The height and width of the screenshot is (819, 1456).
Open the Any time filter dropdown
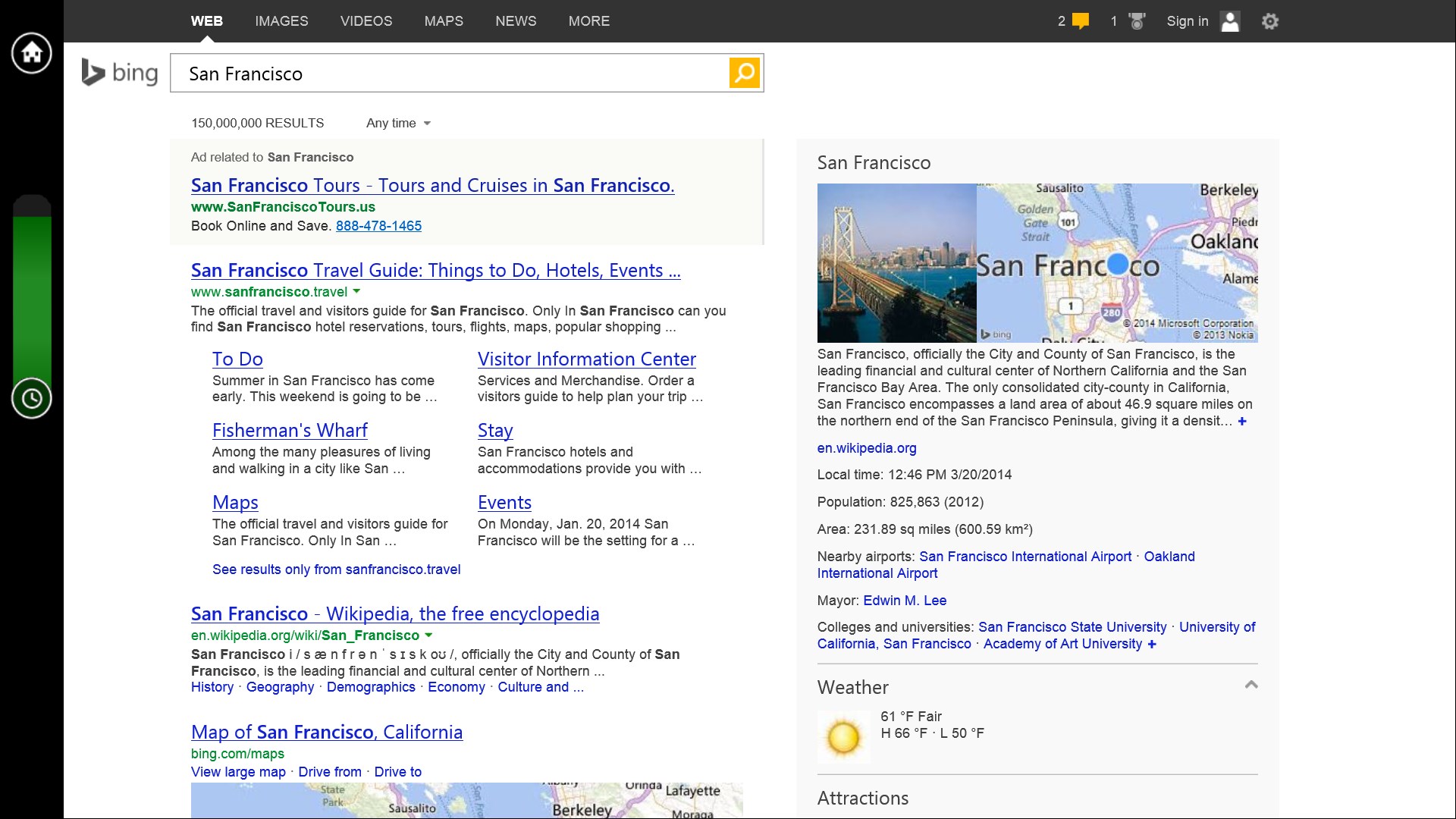pos(398,123)
